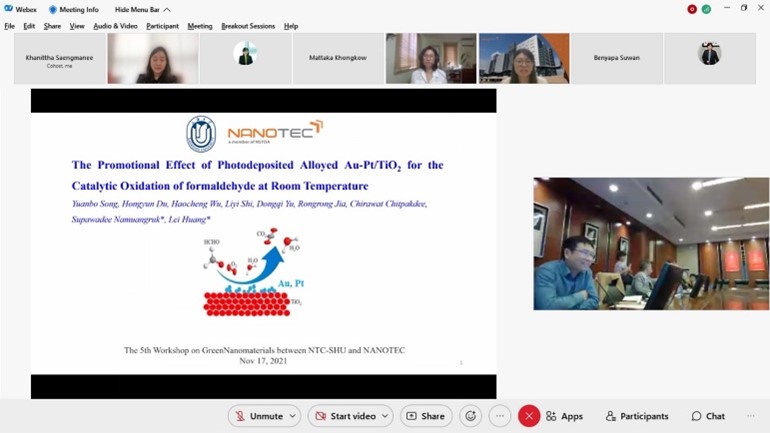The height and width of the screenshot is (433, 770).
Task: Open Meeting Info shield icon
Action: pos(53,9)
